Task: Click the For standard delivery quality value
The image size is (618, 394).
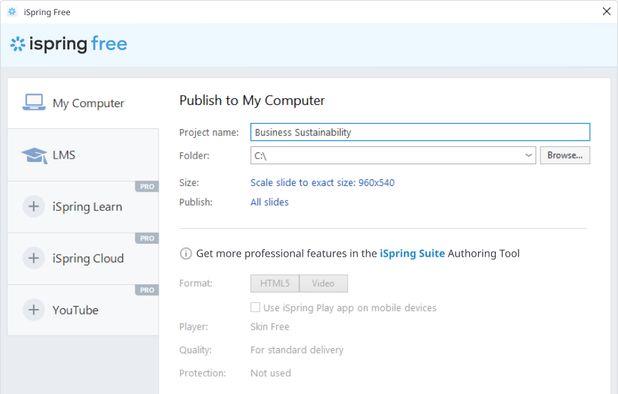Action: point(297,350)
